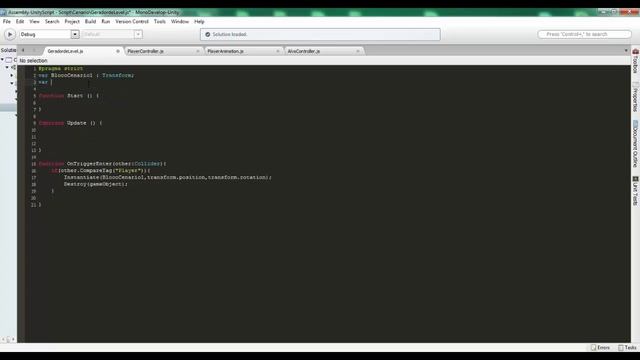Collapse the top solution node in Solution pad
This screenshot has height=360, width=640.
pyautogui.click(x=2, y=60)
